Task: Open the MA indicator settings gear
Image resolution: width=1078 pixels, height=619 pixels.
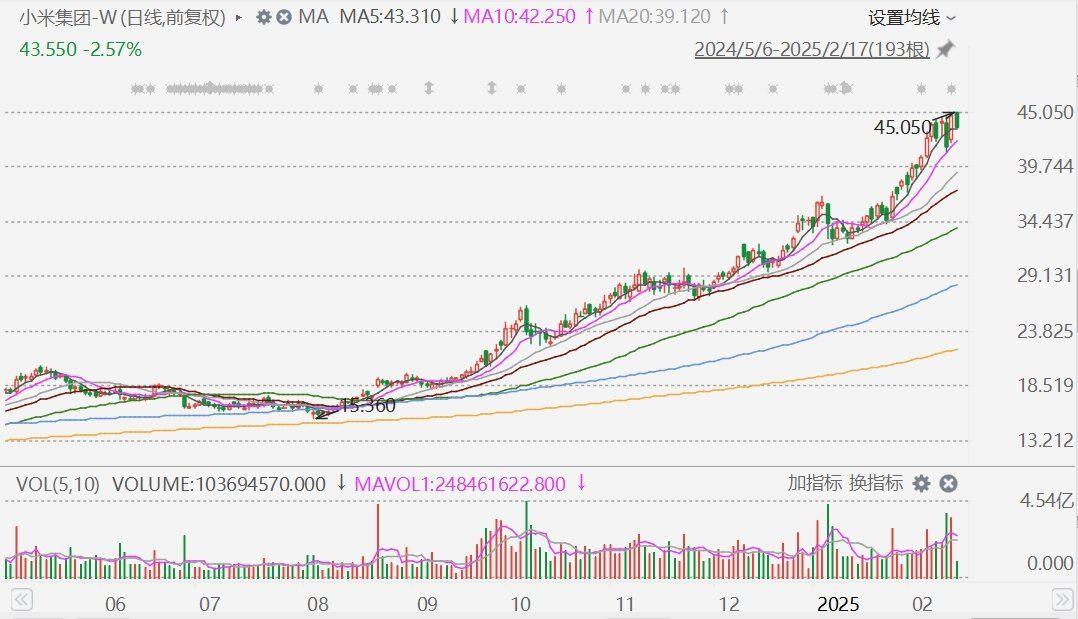Action: point(263,17)
